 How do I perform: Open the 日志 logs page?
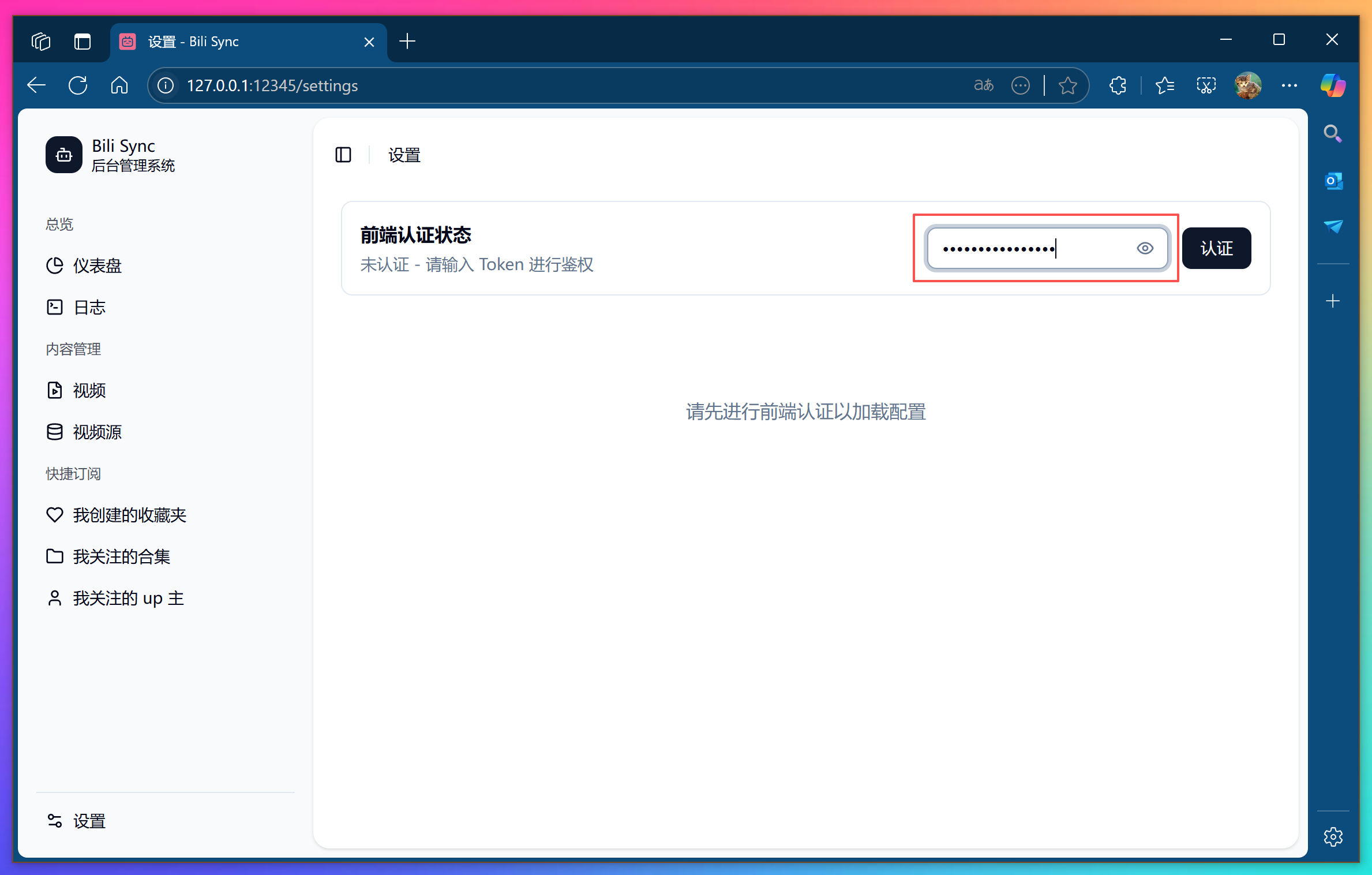[x=89, y=307]
